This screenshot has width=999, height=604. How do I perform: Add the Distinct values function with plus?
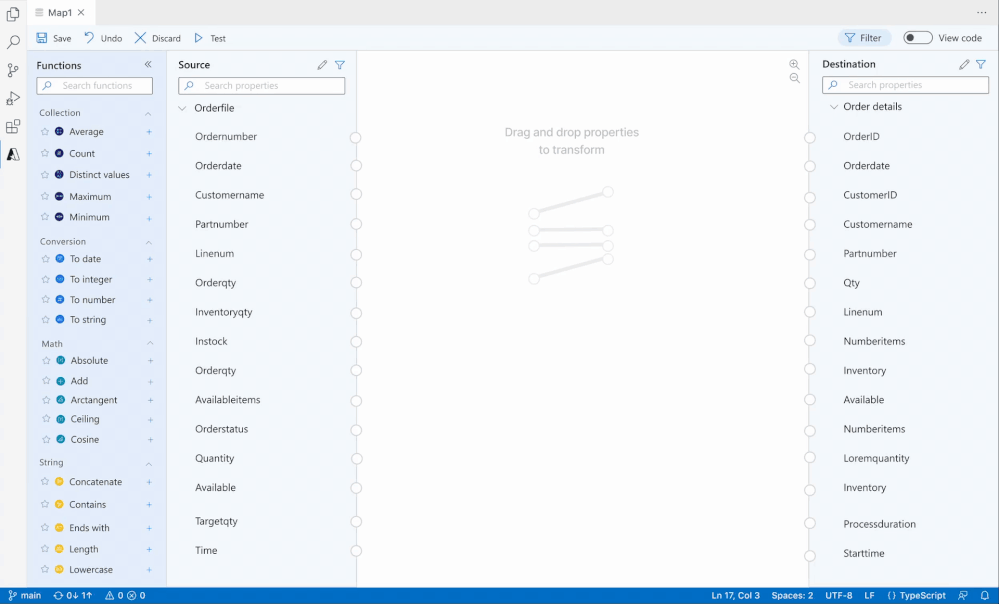coord(149,175)
